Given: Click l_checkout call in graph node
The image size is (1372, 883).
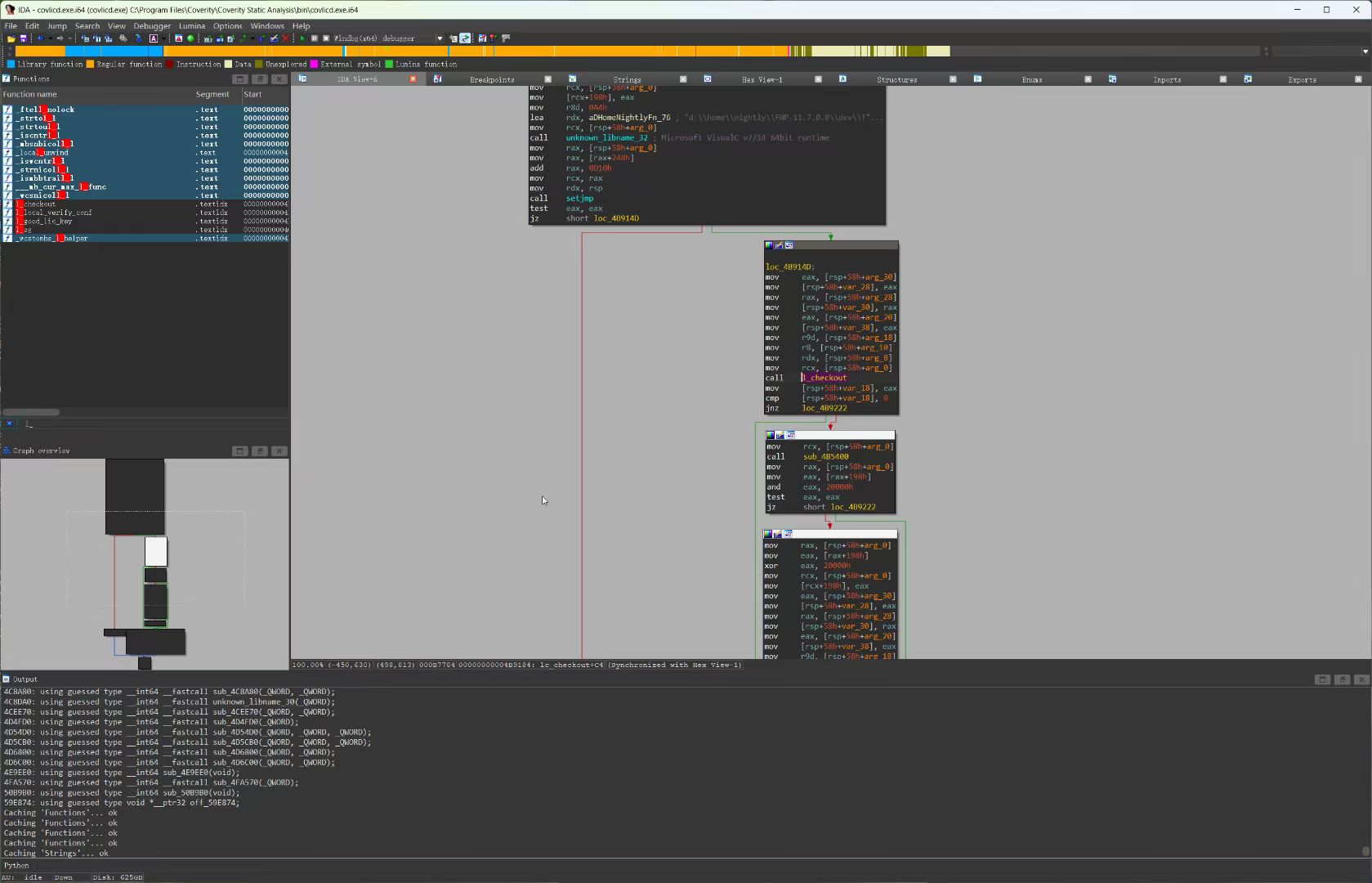Looking at the screenshot, I should pyautogui.click(x=825, y=378).
